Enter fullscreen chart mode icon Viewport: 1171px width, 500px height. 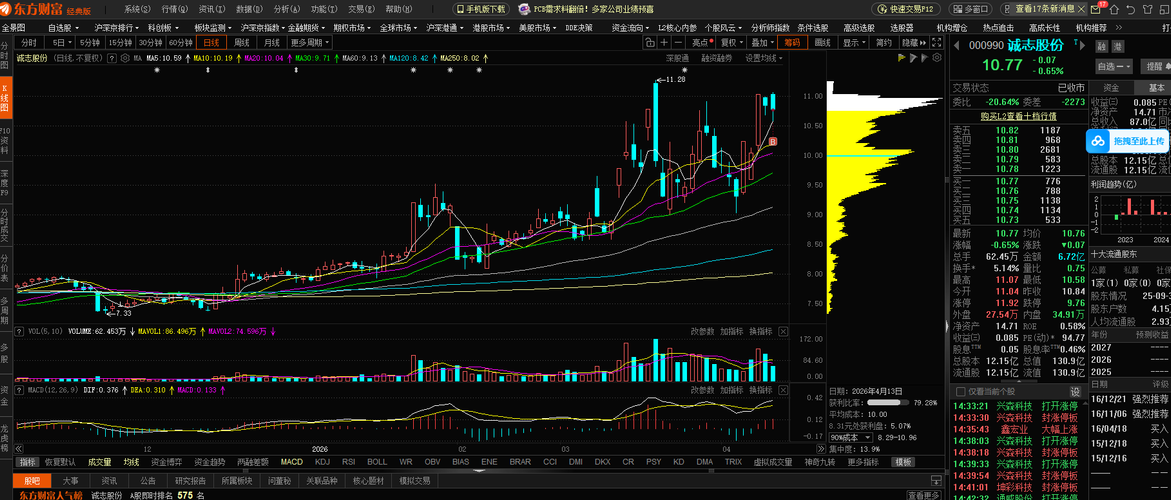coord(938,43)
